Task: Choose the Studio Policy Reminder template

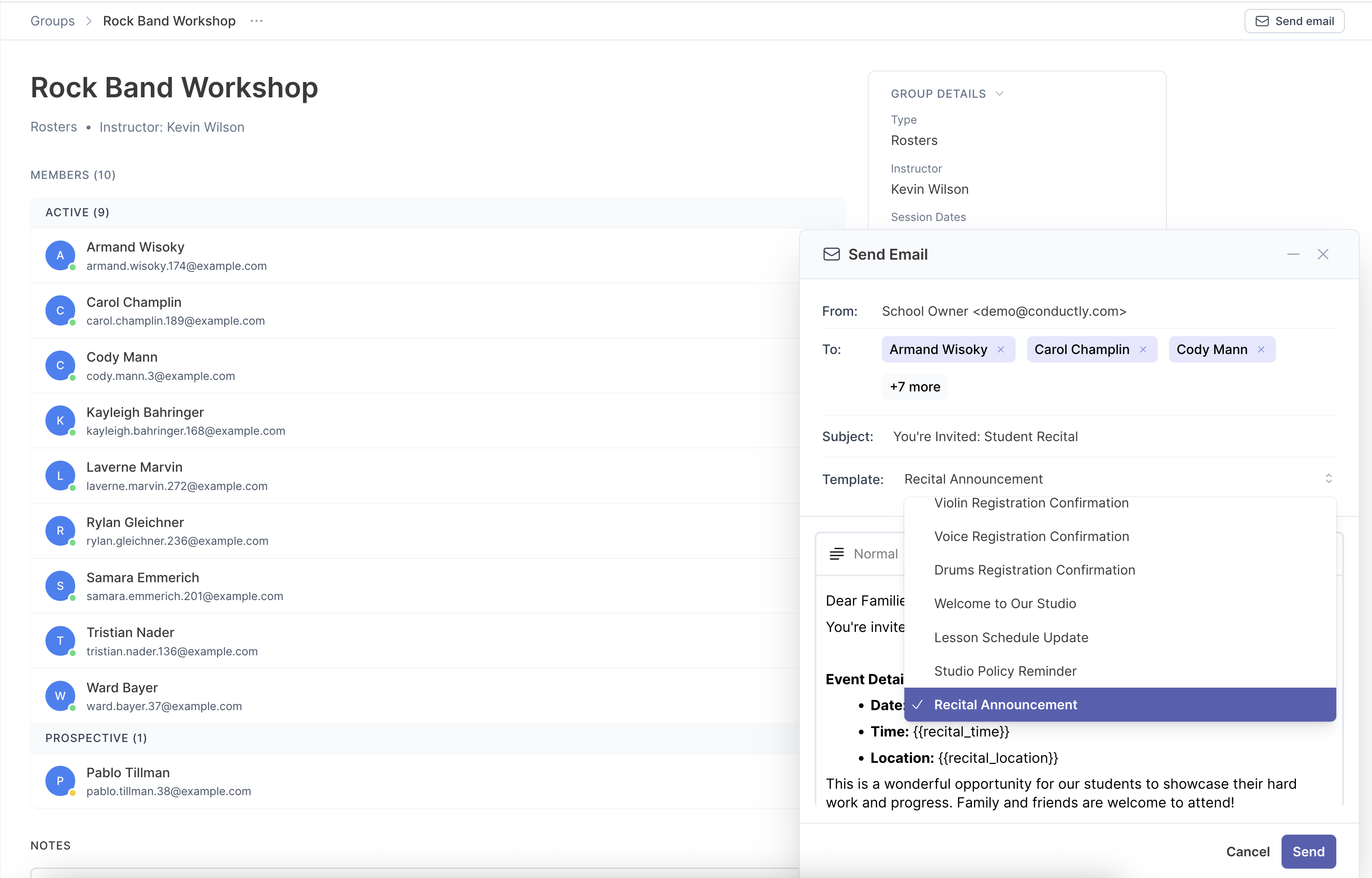Action: click(x=1005, y=671)
